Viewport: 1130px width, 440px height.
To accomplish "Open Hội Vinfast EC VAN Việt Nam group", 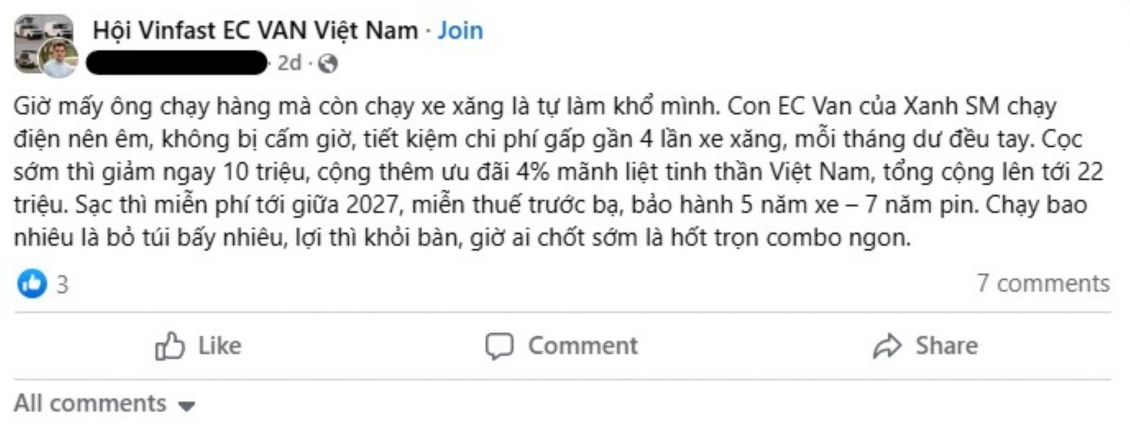I will click(x=255, y=30).
